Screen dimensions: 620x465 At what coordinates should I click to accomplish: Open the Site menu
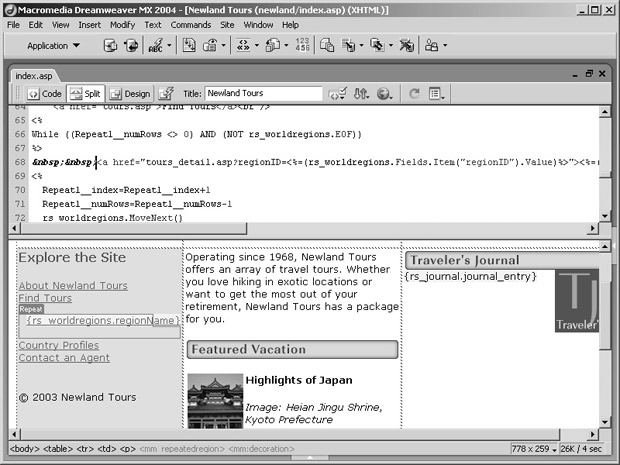pos(227,25)
